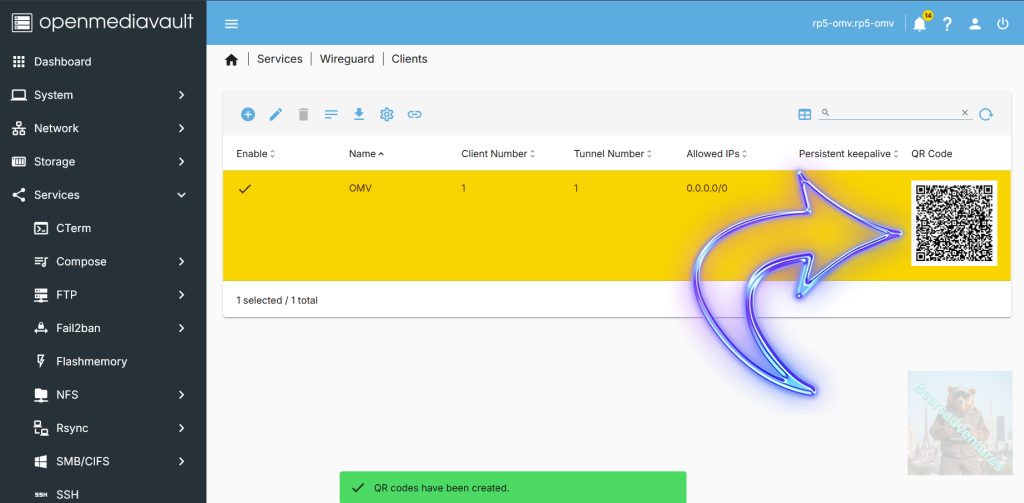1024x503 pixels.
Task: Click the delete trash icon
Action: coord(304,115)
